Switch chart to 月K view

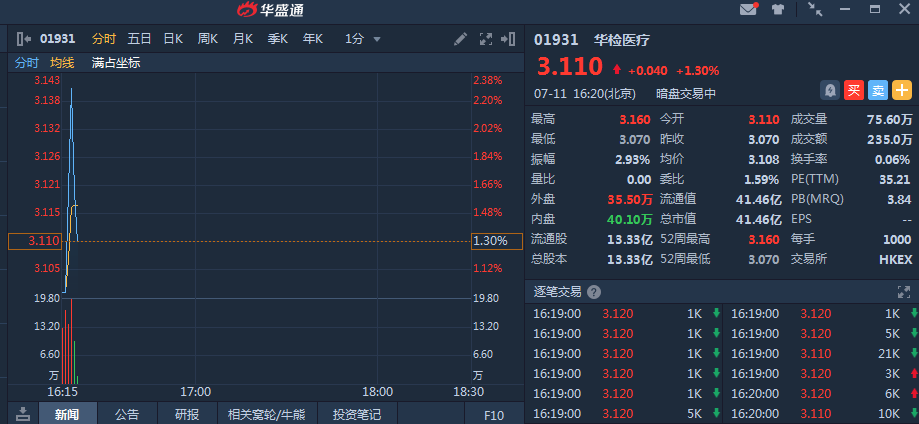click(243, 39)
